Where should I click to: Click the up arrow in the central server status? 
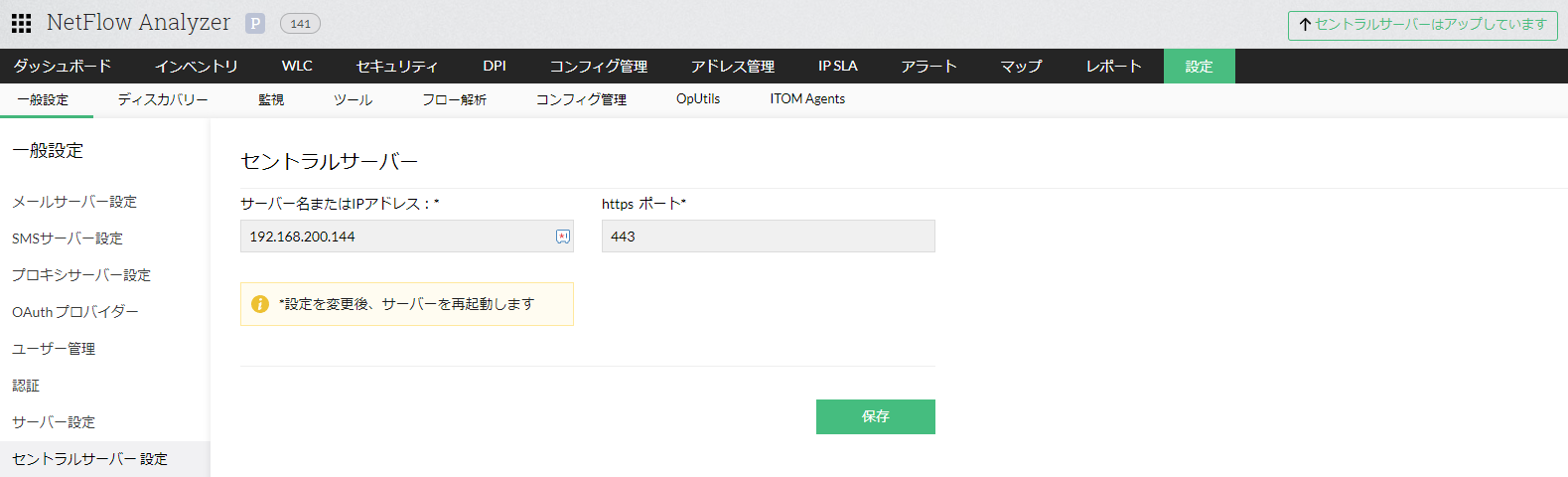(x=1305, y=25)
